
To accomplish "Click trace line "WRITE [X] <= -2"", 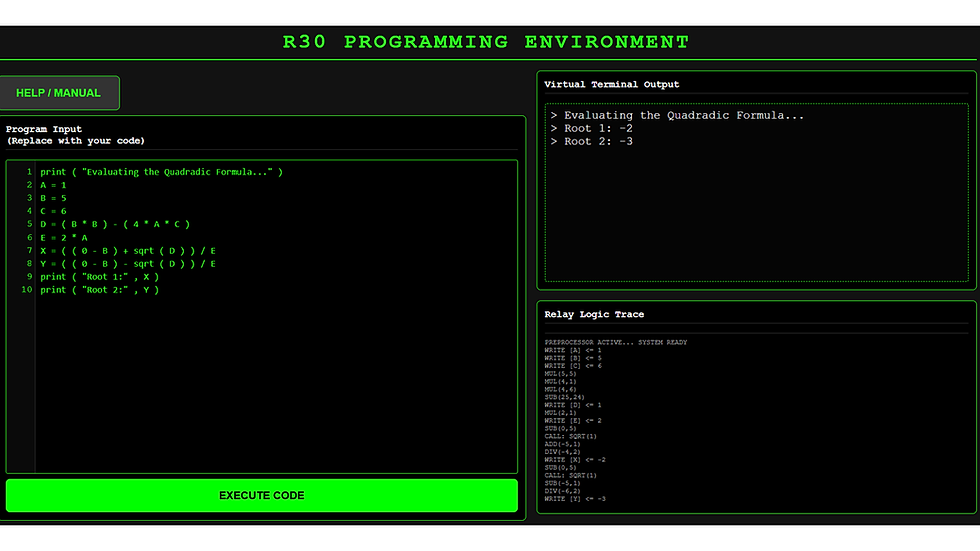I will (574, 460).
